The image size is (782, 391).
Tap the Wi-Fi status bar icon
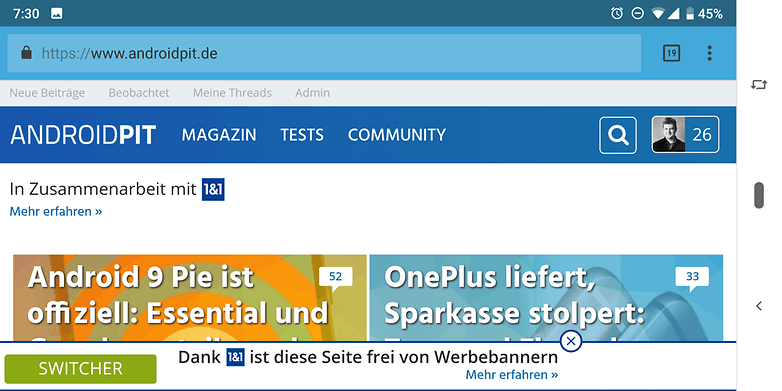657,13
